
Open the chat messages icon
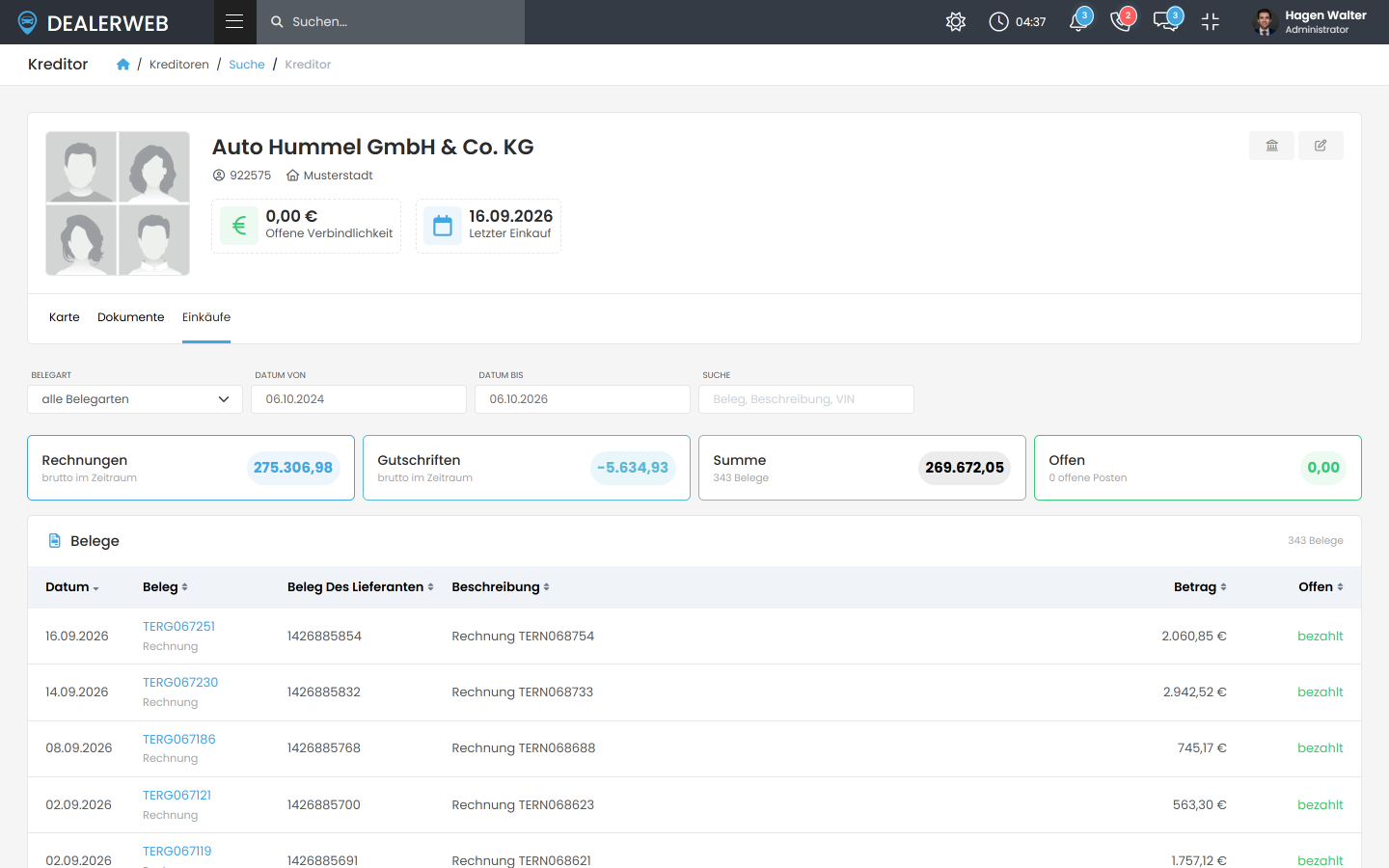(x=1167, y=21)
